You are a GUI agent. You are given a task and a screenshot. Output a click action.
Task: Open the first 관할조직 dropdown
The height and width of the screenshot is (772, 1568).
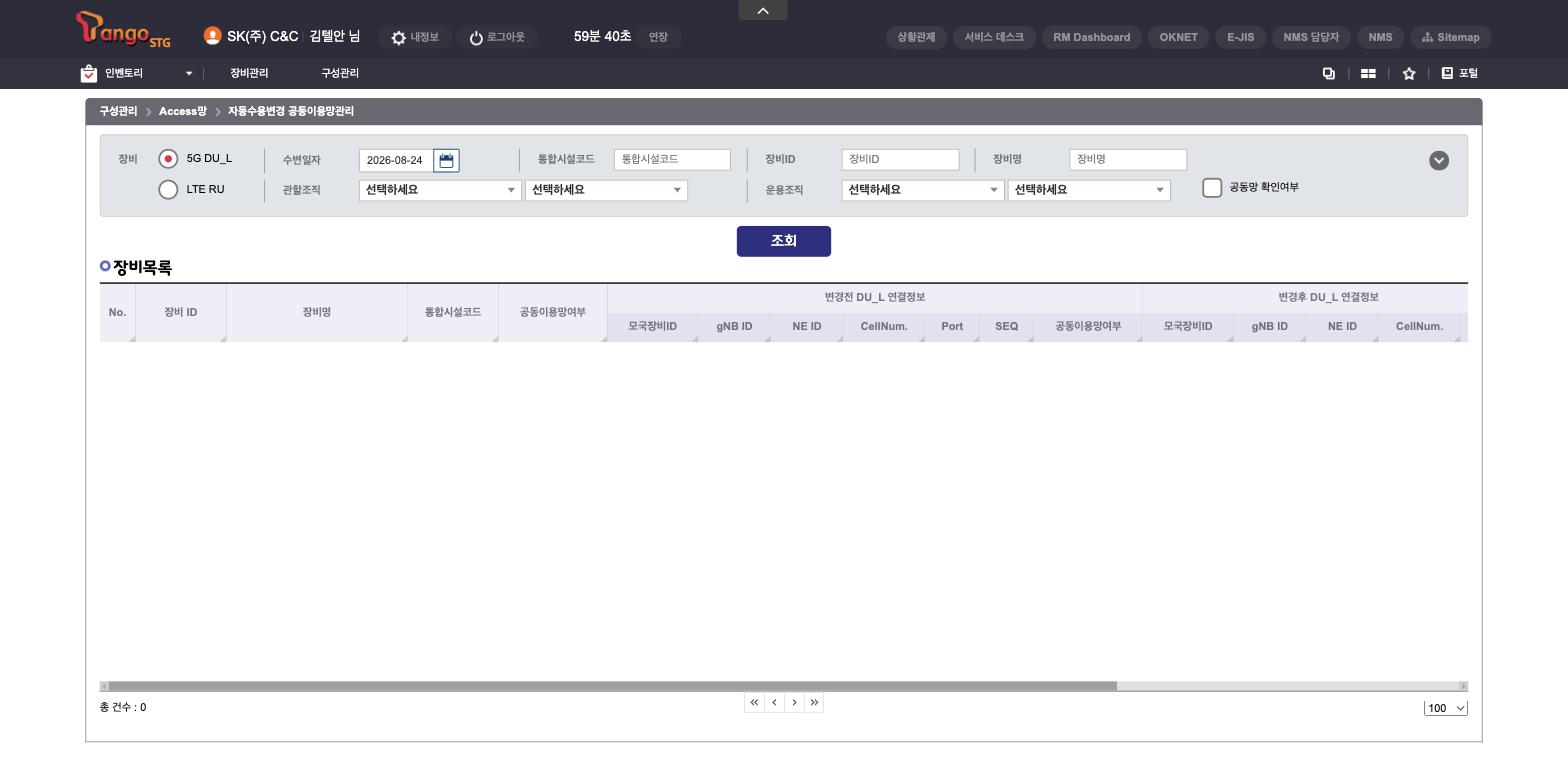440,190
